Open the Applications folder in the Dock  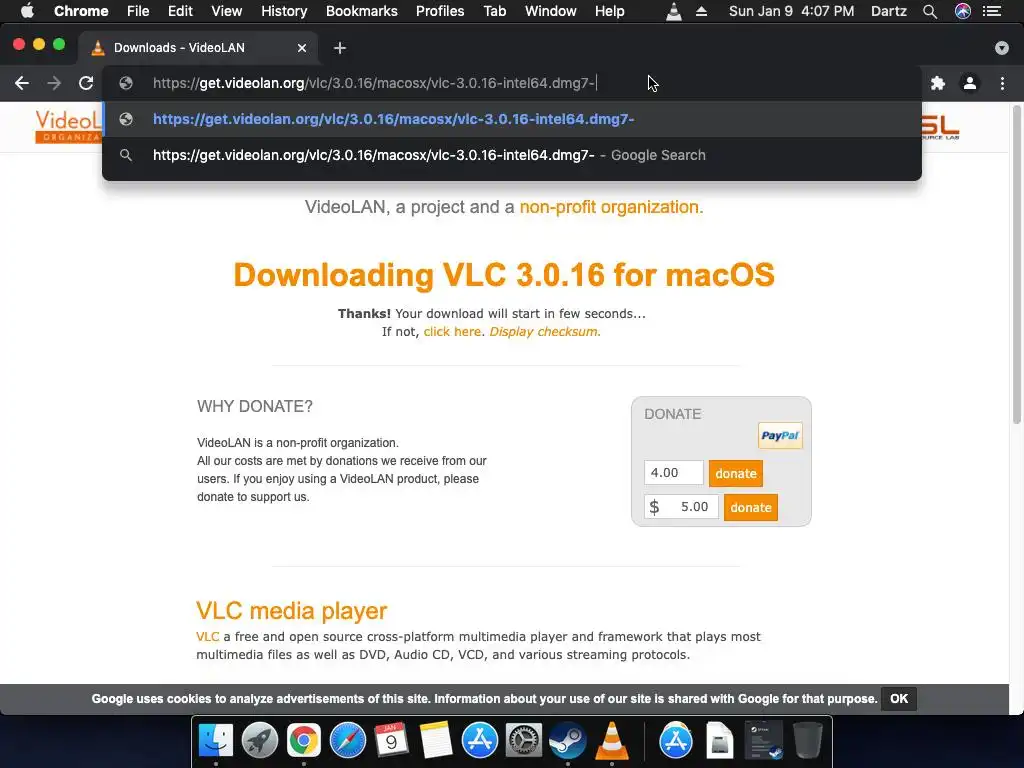coord(675,741)
